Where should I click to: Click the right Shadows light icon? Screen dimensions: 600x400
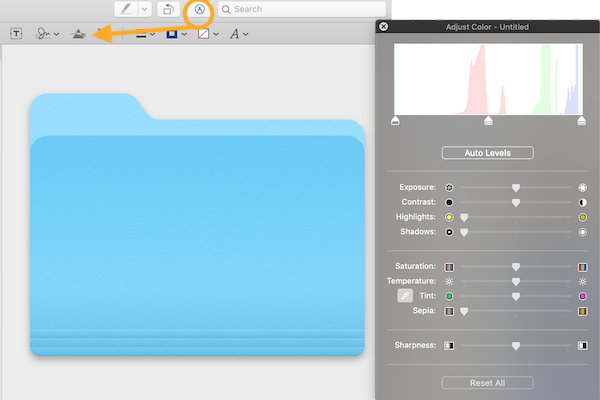pos(582,232)
